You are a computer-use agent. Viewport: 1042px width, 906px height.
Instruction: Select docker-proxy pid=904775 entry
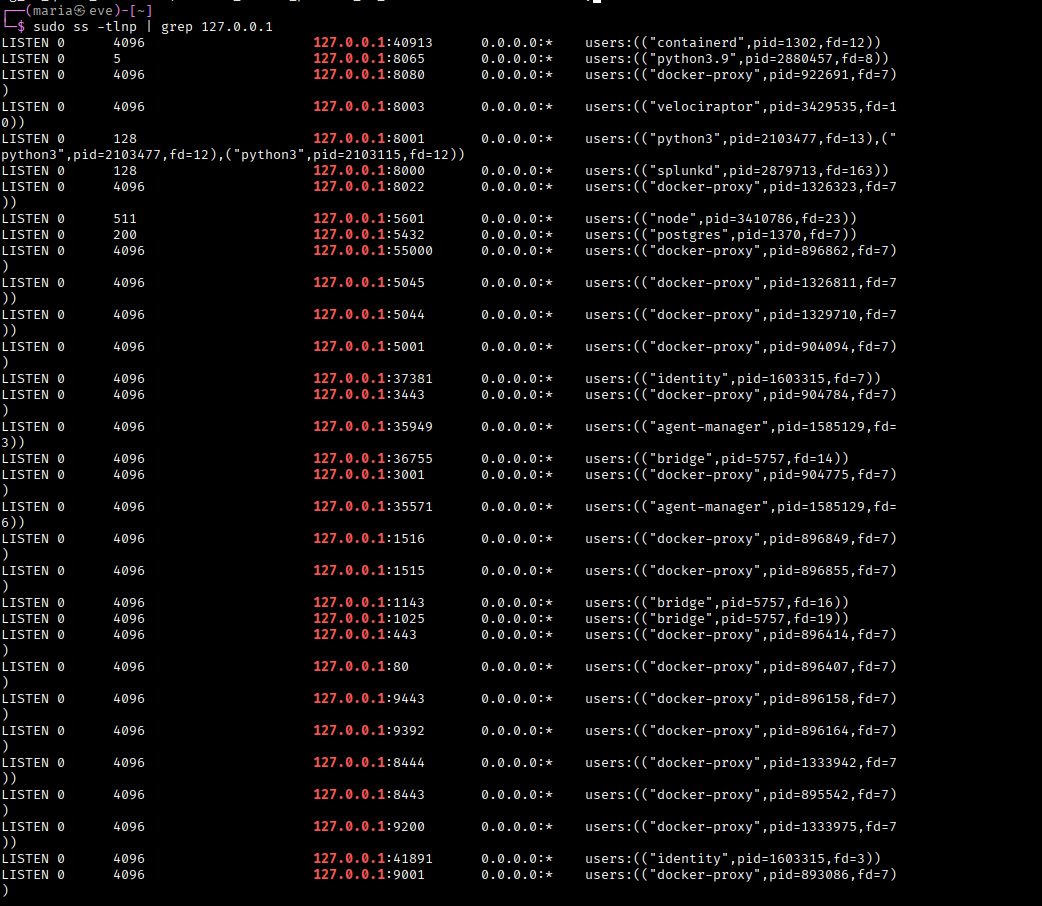[x=741, y=473]
